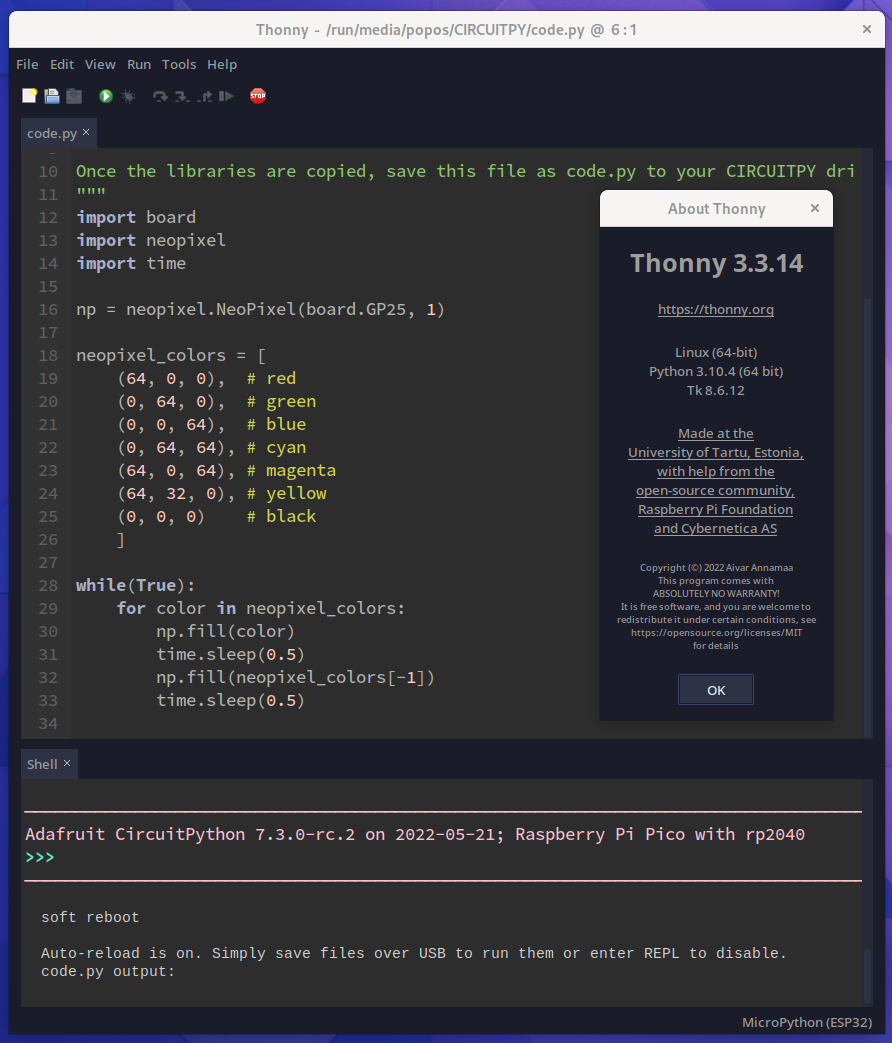Click the 'with help from the' link text

716,472
